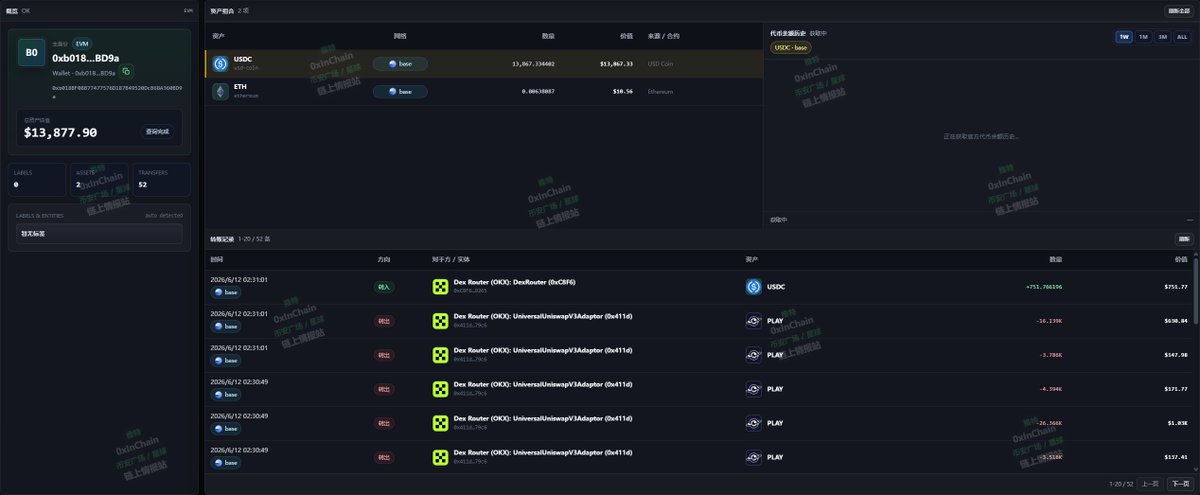Click the OKX icon in the $171.77 transfer row
This screenshot has width=1200, height=495.
440,389
